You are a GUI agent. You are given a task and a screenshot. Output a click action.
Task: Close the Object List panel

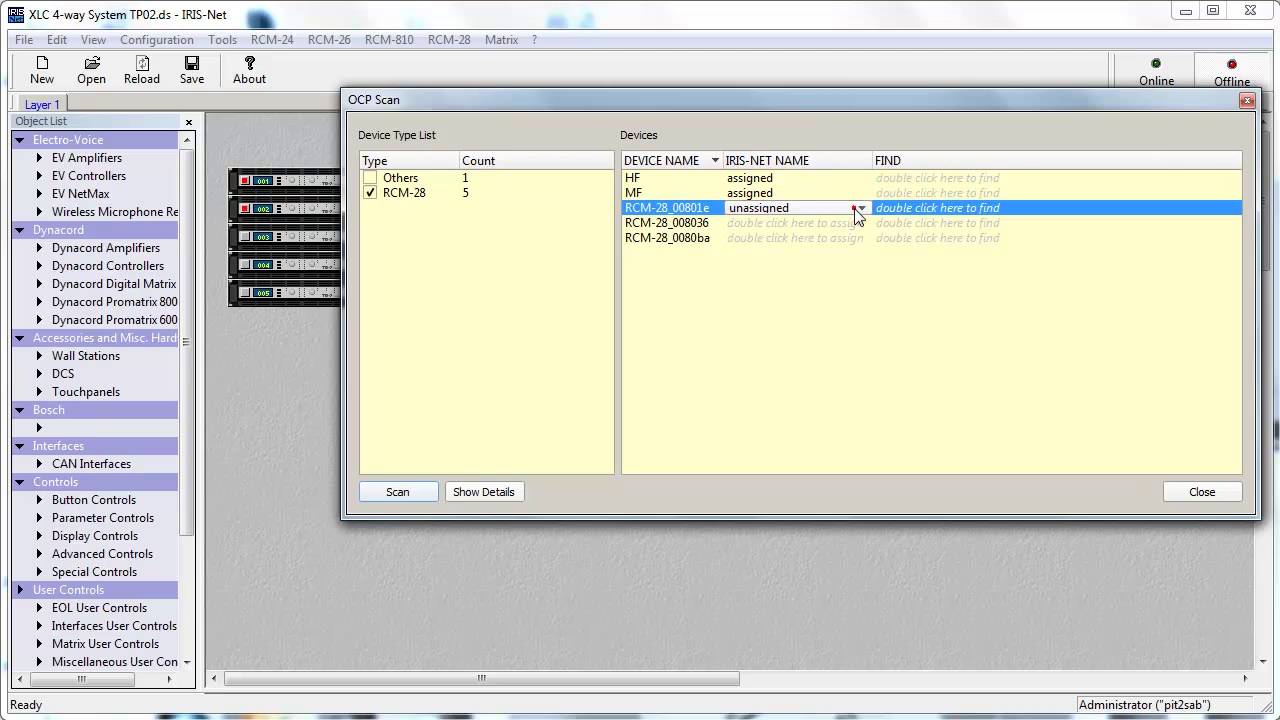(x=188, y=122)
